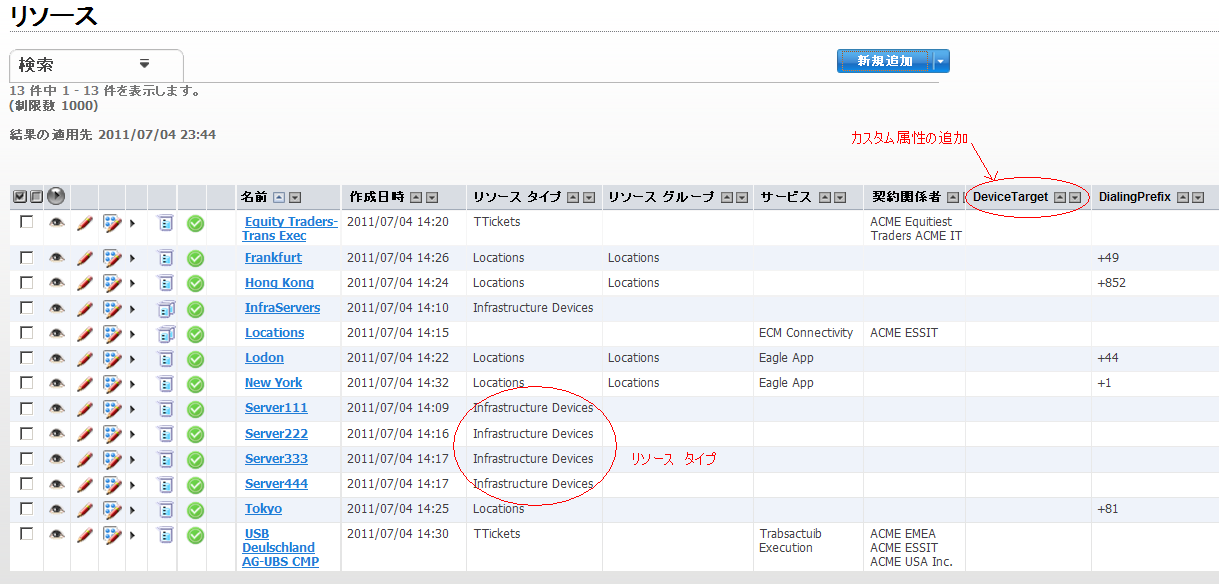The width and height of the screenshot is (1219, 584).
Task: Expand the row actions arrow for Server222
Action: pyautogui.click(x=132, y=434)
